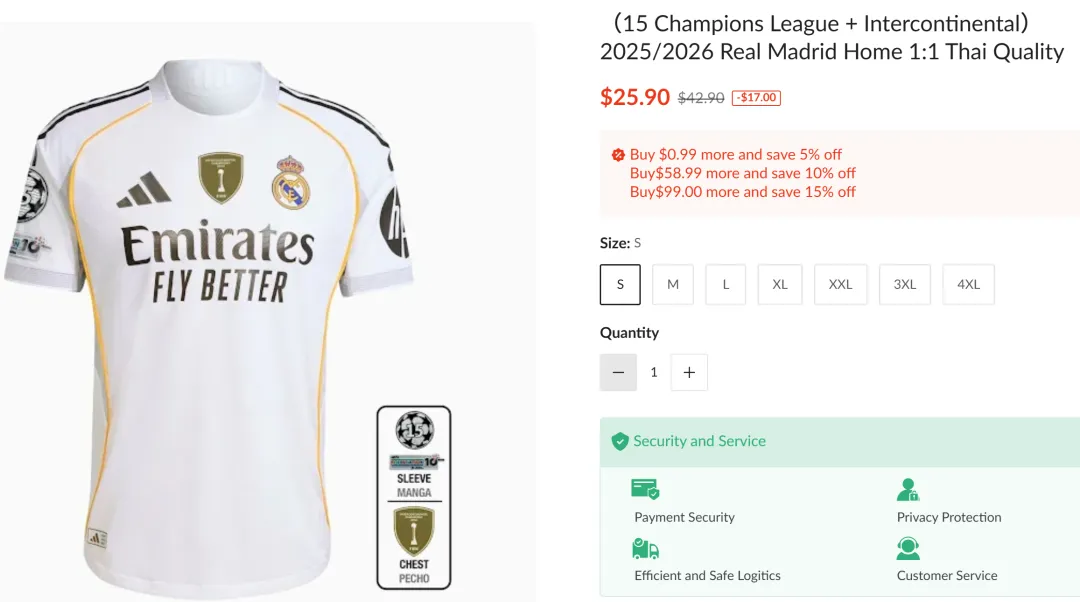Choose size L
Image resolution: width=1080 pixels, height=602 pixels.
coord(726,284)
